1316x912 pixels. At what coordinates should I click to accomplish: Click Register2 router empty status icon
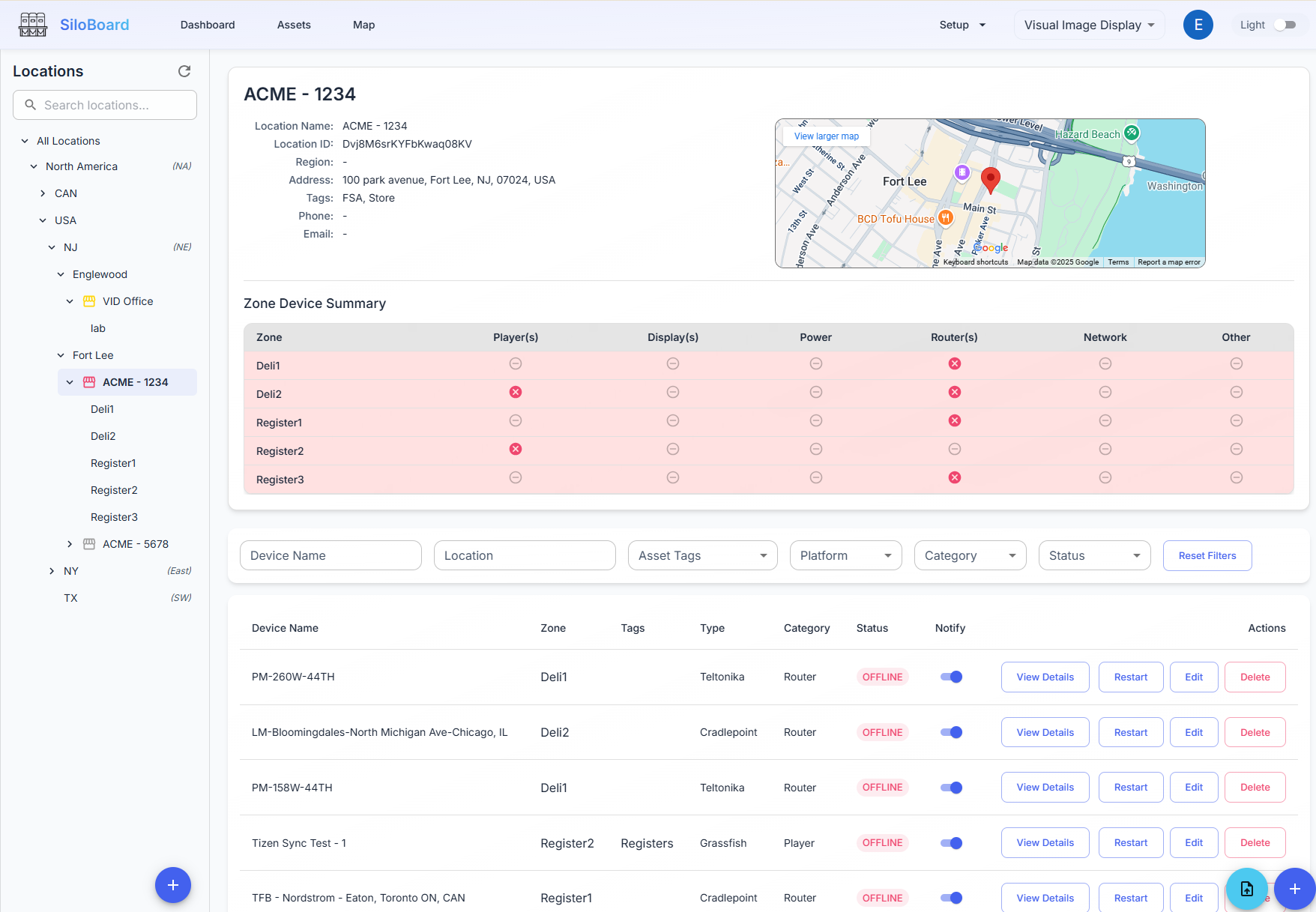click(955, 449)
